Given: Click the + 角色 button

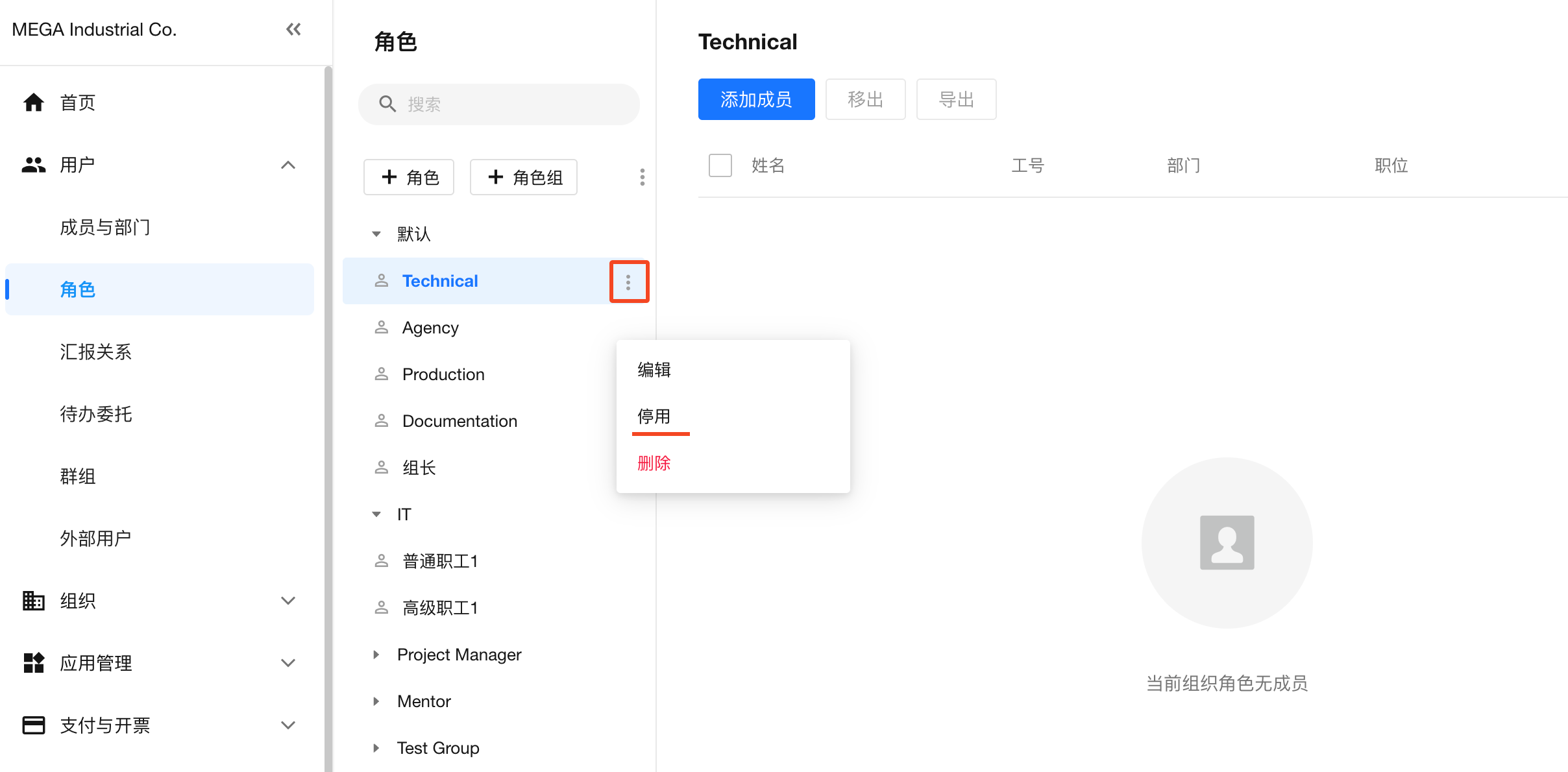Looking at the screenshot, I should tap(409, 177).
